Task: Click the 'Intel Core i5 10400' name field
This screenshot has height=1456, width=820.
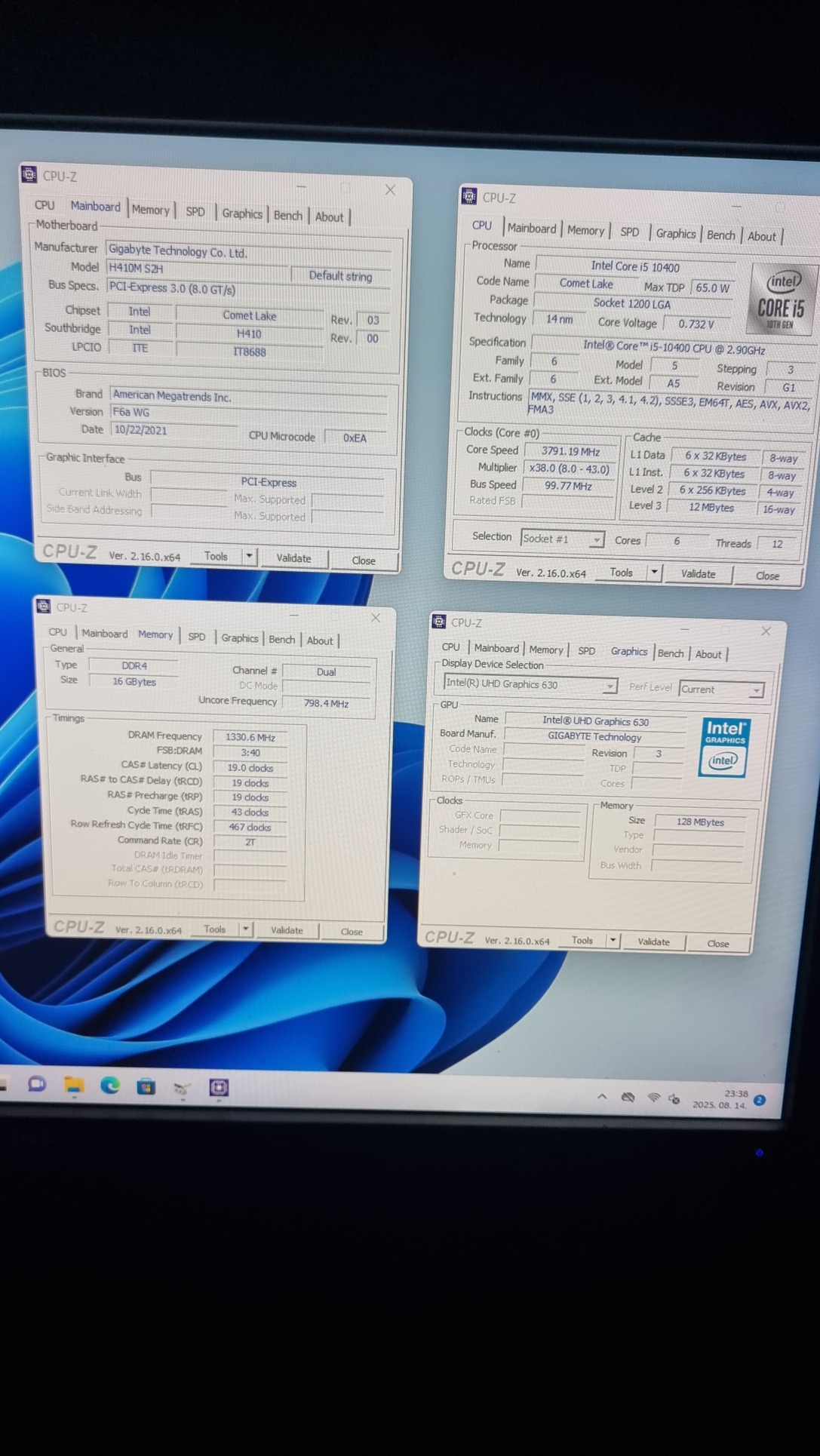Action: click(x=634, y=266)
